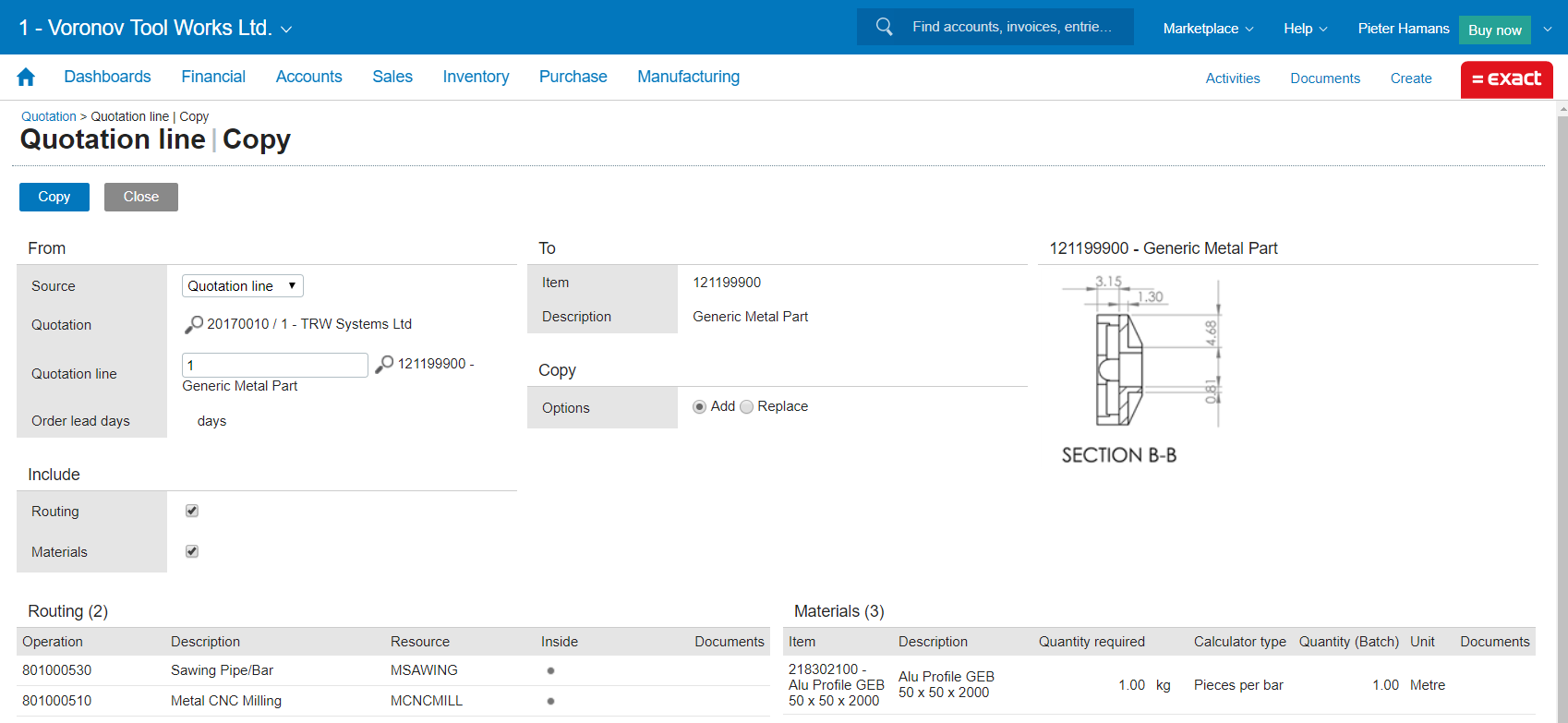Click the search magnifier icon in top bar
1568x723 pixels.
point(884,27)
